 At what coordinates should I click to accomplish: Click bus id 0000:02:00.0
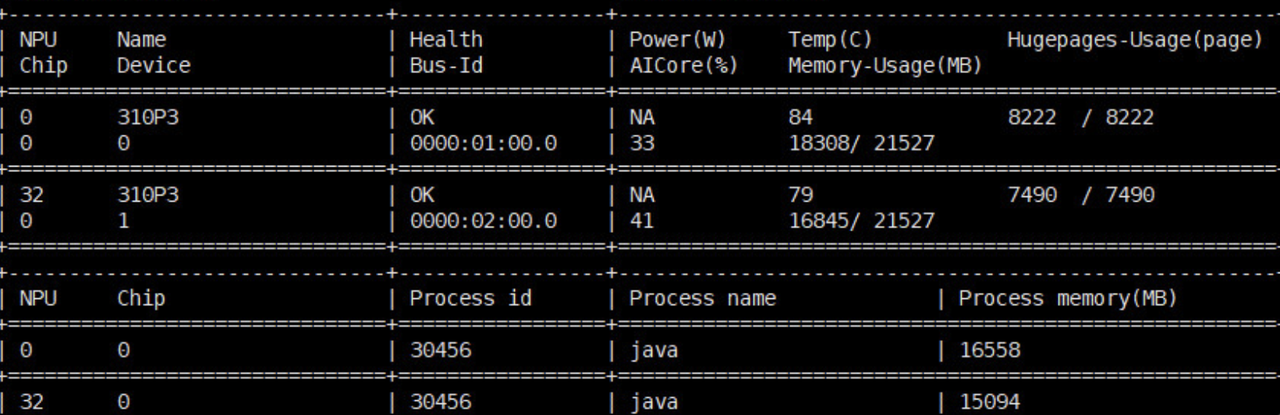click(x=482, y=220)
